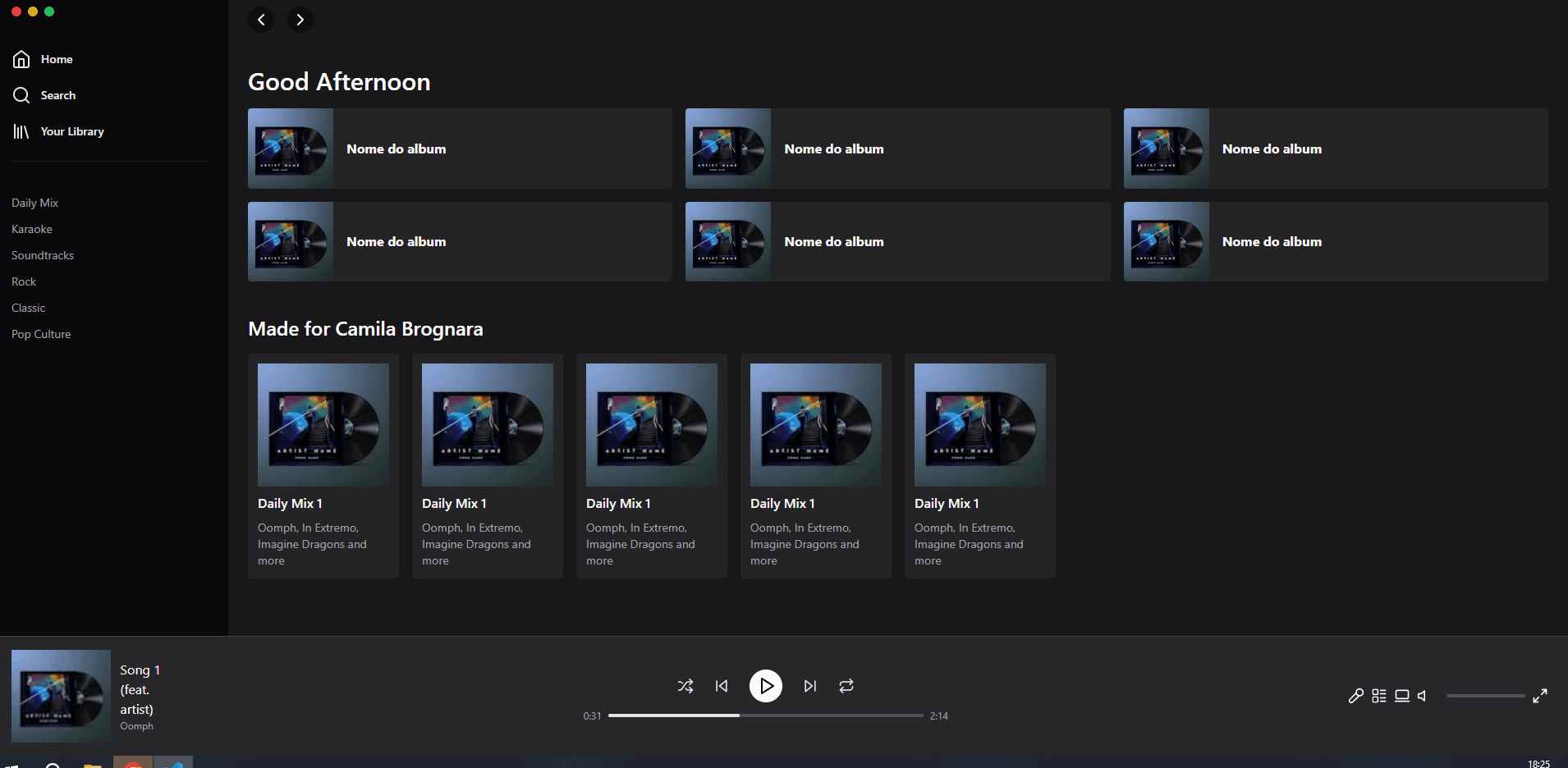The image size is (1568, 768).
Task: Open the first Daily Mix 1 card
Action: pyautogui.click(x=323, y=464)
